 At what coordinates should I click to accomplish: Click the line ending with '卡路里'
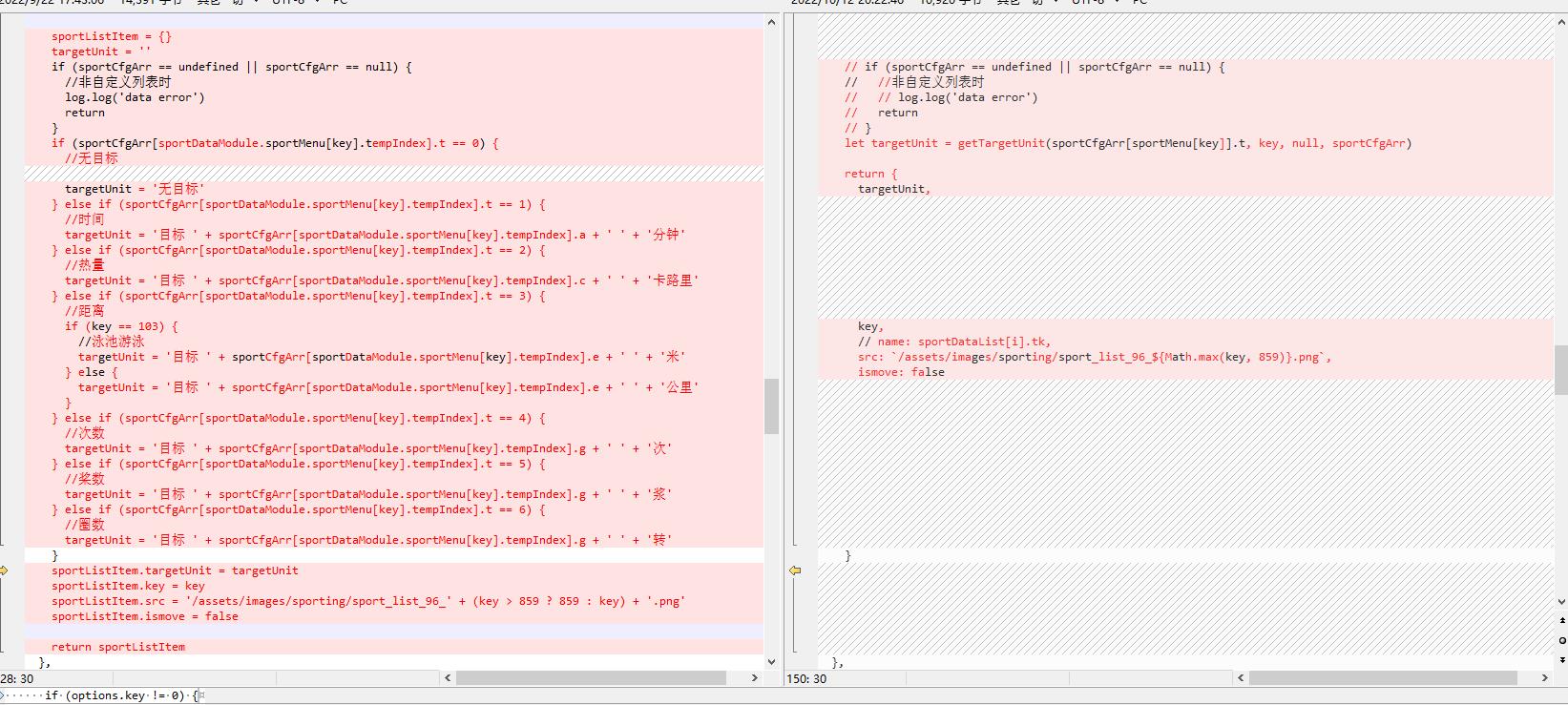tap(382, 280)
